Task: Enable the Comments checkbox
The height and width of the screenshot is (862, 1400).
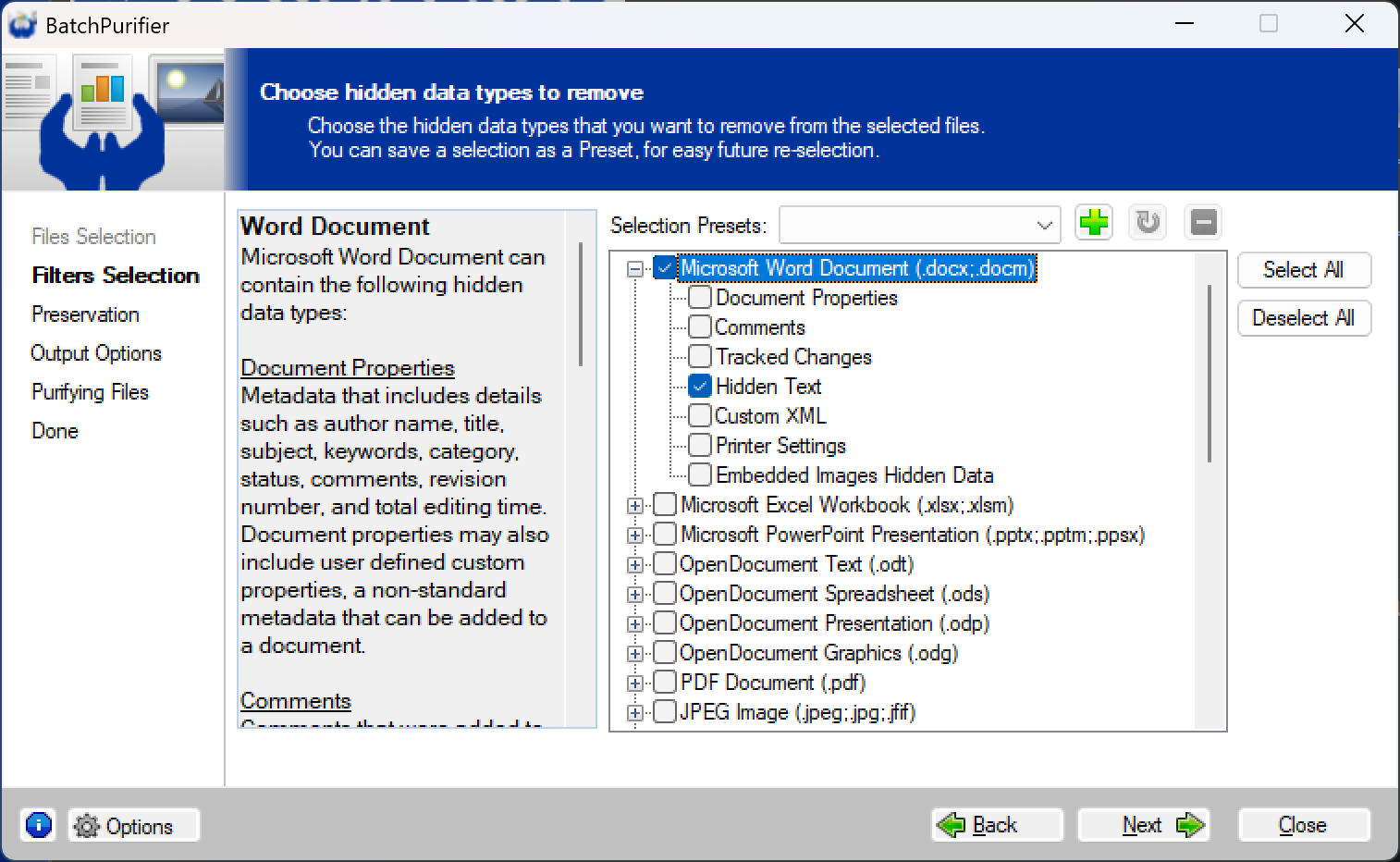Action: [700, 327]
